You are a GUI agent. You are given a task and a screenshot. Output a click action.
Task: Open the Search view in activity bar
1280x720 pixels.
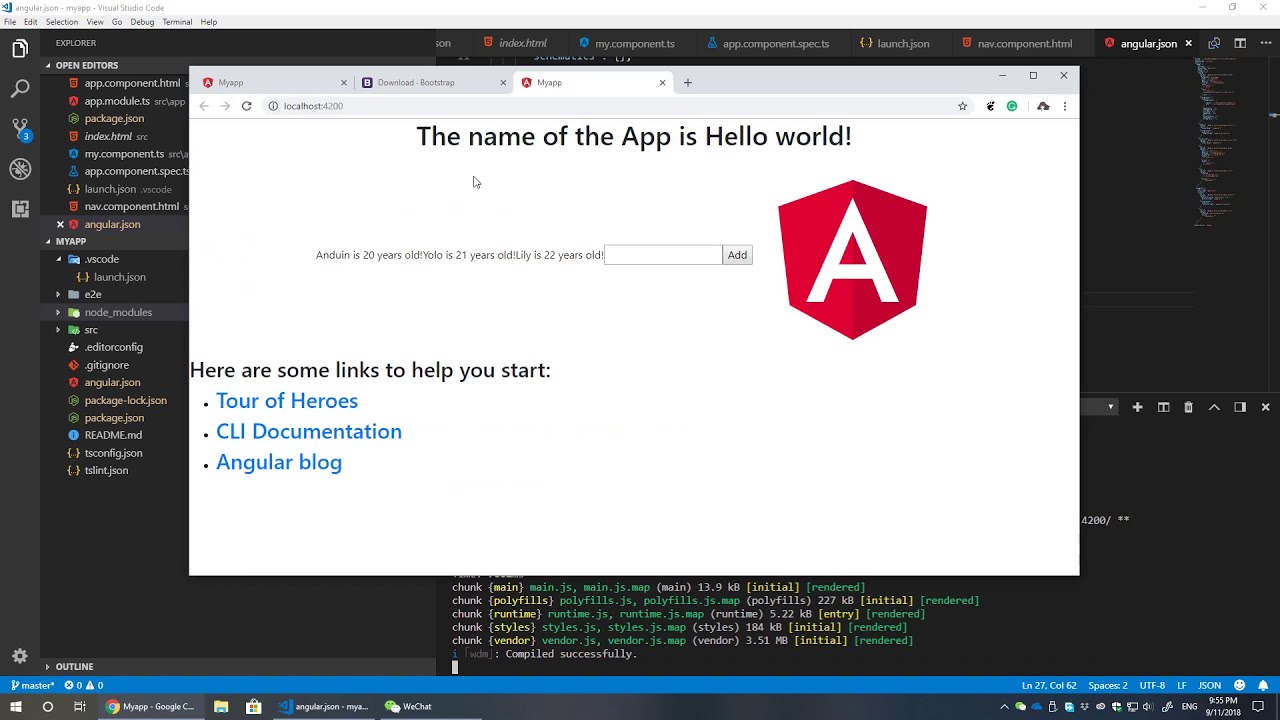click(x=20, y=89)
